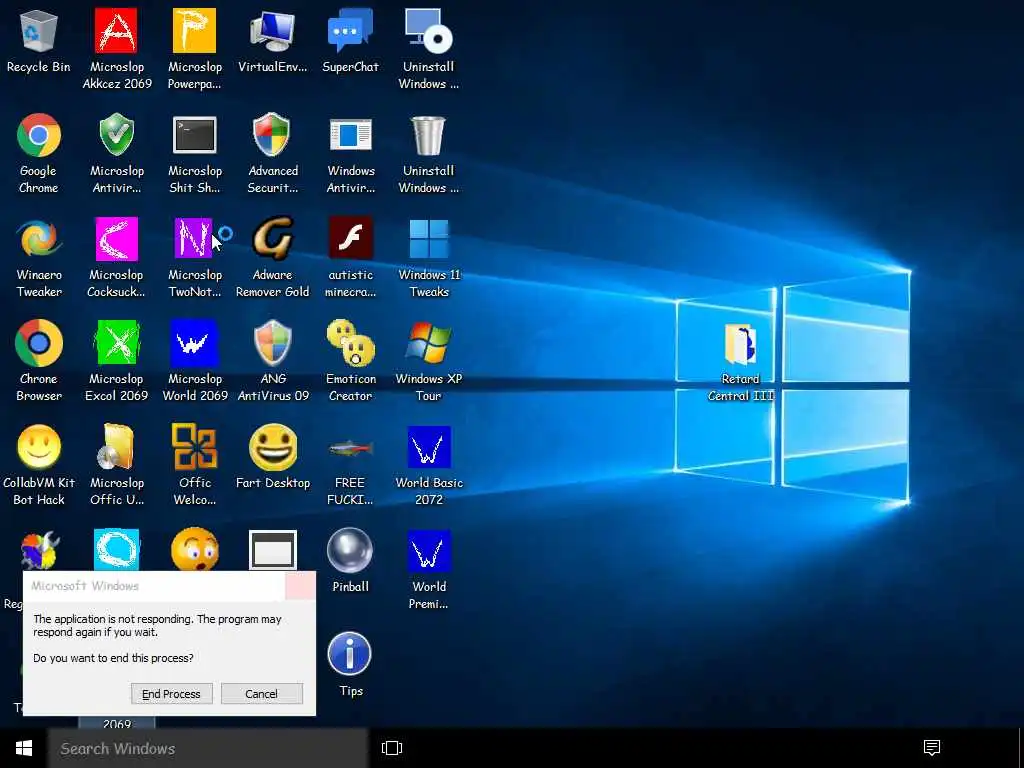This screenshot has width=1024, height=768.
Task: Select the Microslop Offic U... folder icon
Action: (x=116, y=447)
